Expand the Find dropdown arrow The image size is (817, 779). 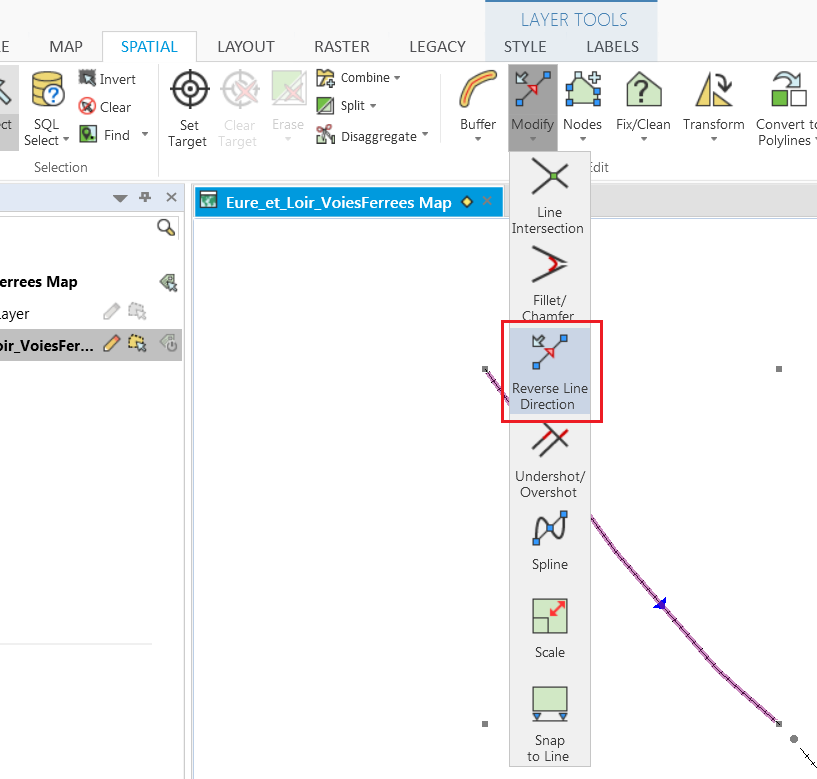click(x=145, y=134)
